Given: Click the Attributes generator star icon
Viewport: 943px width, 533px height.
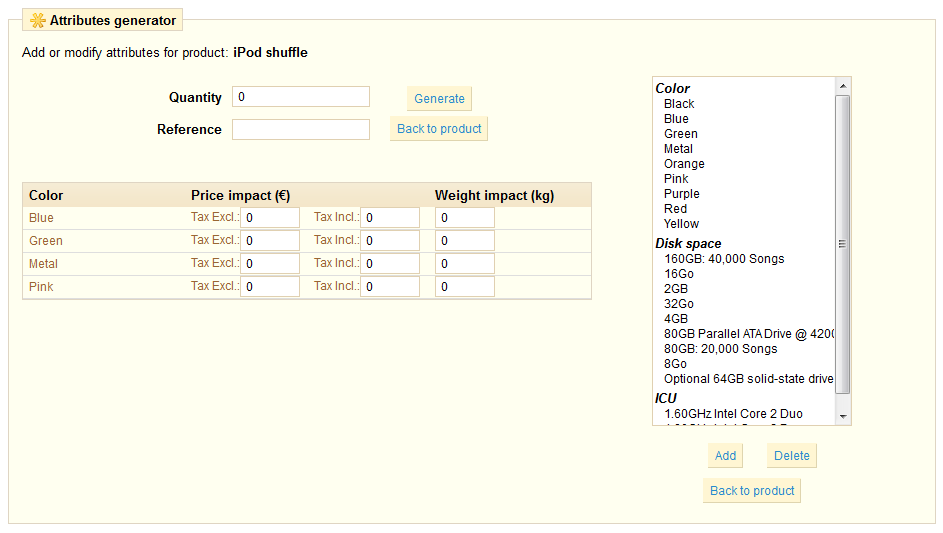Looking at the screenshot, I should pyautogui.click(x=38, y=20).
